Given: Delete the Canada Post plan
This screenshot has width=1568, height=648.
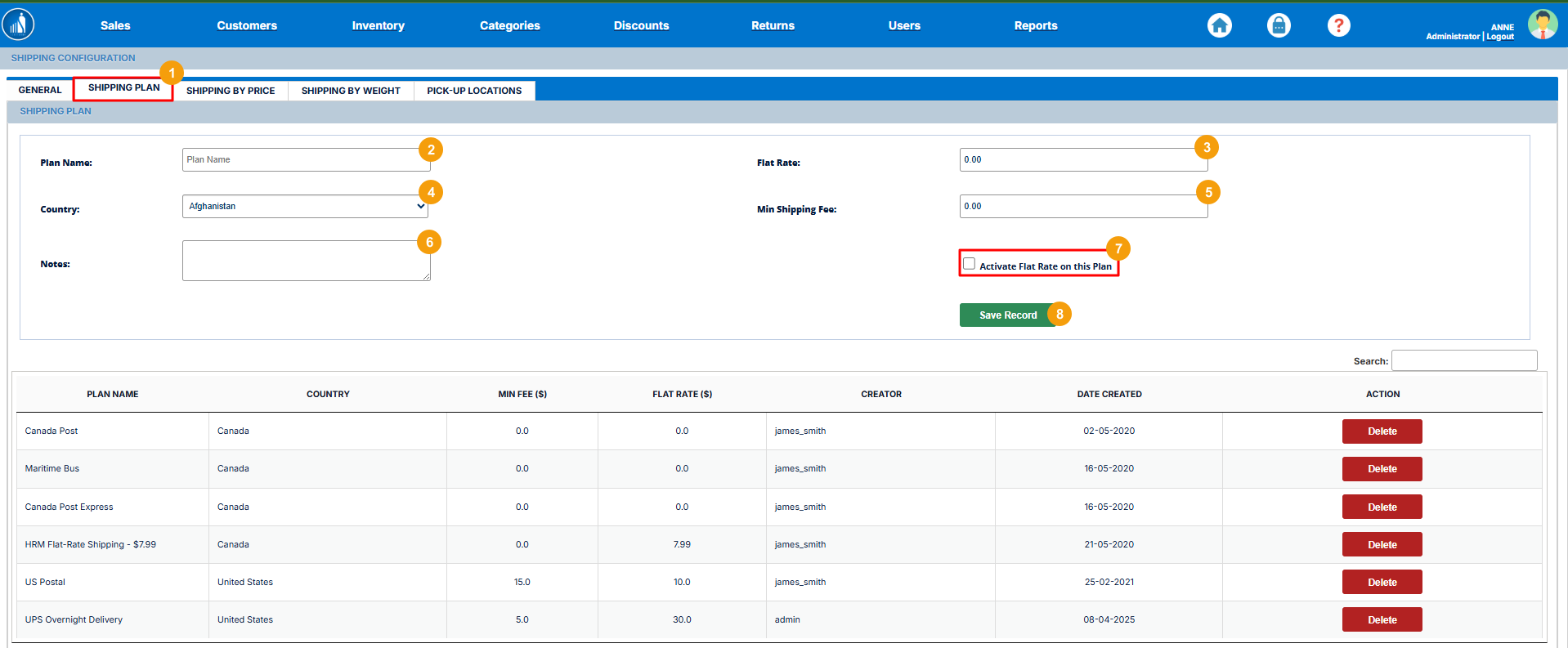Looking at the screenshot, I should click(1382, 431).
